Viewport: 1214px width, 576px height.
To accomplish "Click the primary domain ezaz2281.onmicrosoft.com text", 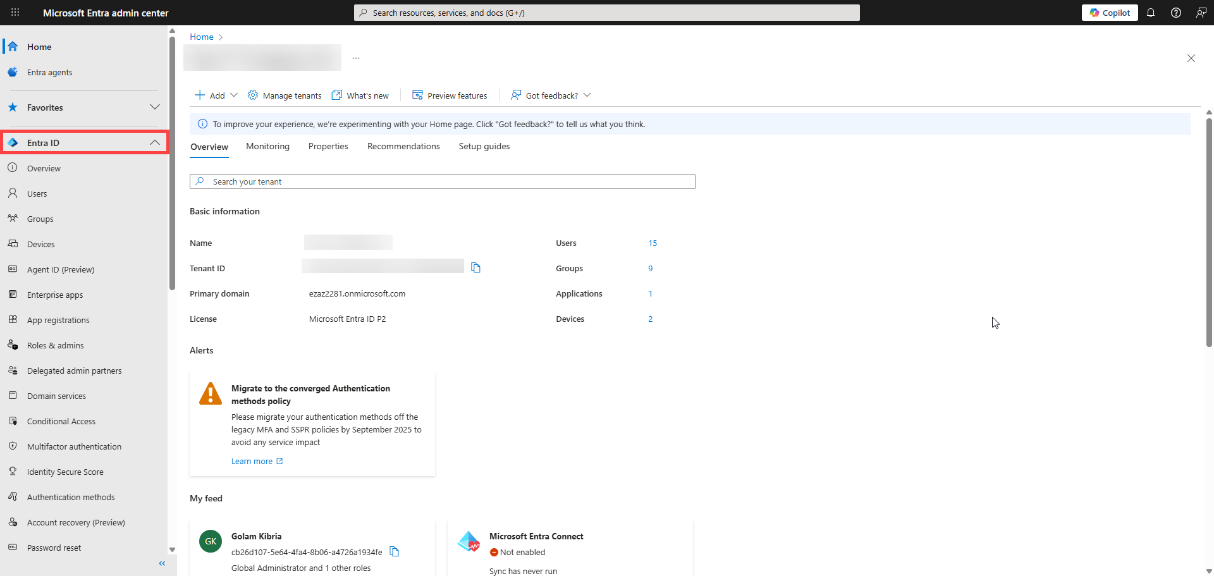I will click(357, 294).
